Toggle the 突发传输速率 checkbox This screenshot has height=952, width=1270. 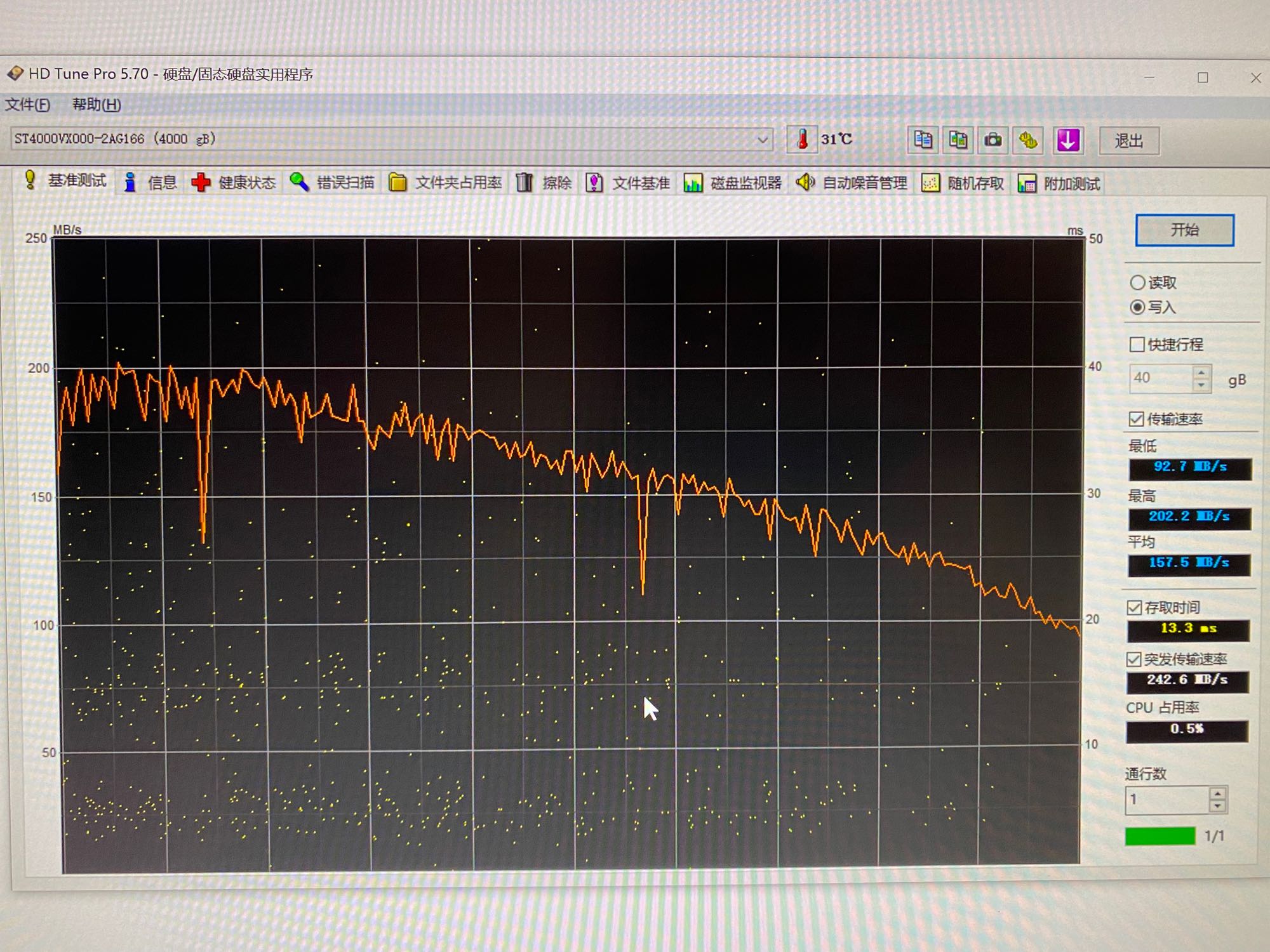tap(1133, 659)
